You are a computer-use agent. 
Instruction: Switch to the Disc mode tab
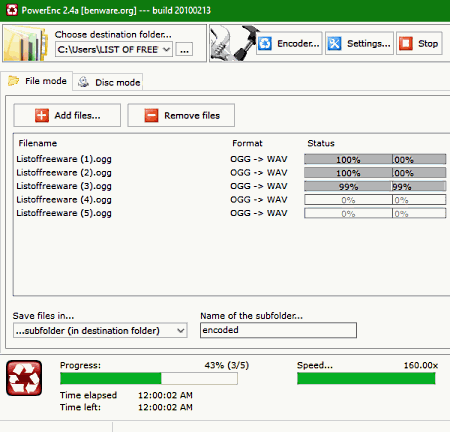point(108,82)
